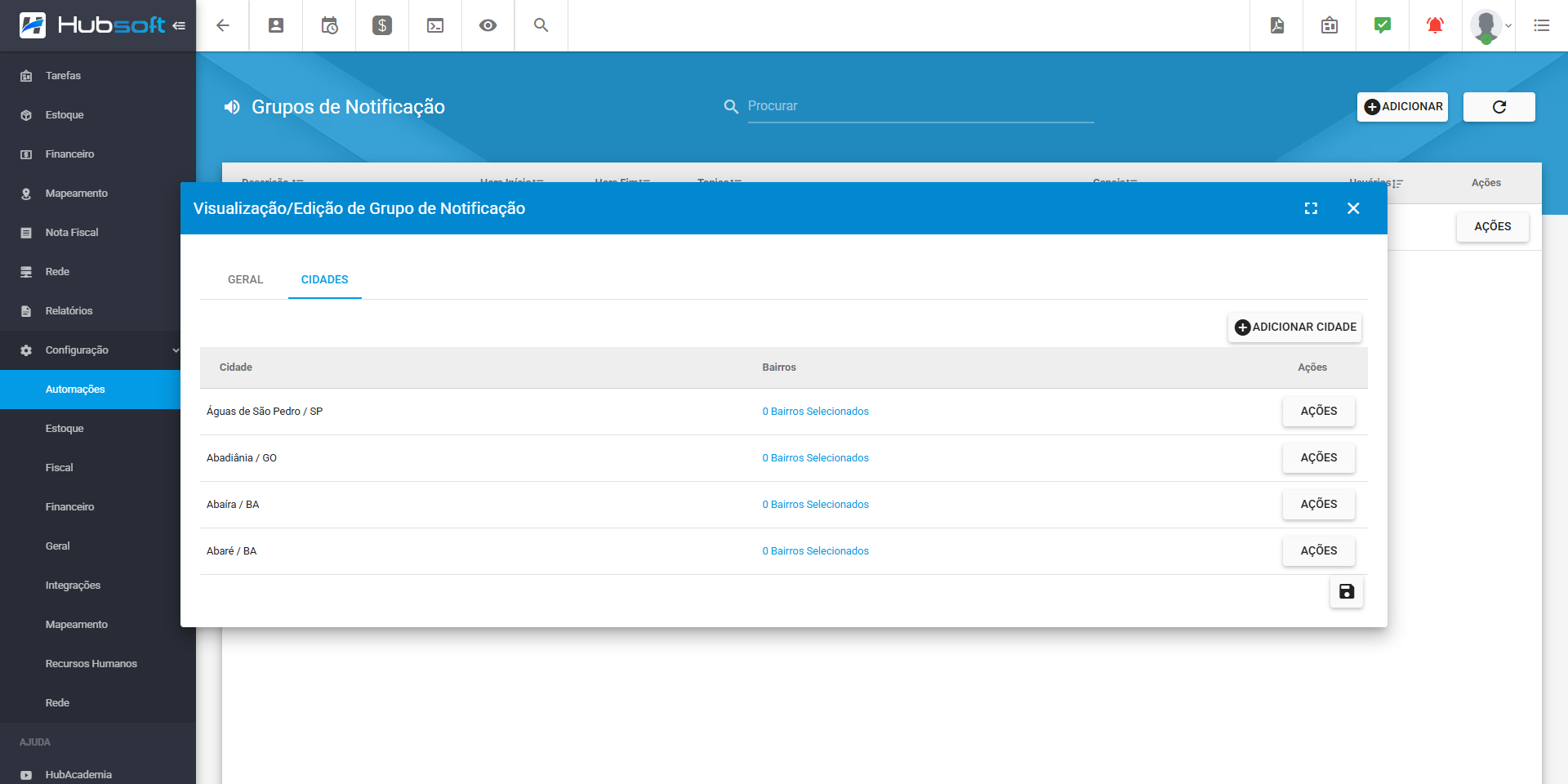The height and width of the screenshot is (784, 1568).
Task: Click the ADICIONAR button in page header
Action: [x=1403, y=107]
